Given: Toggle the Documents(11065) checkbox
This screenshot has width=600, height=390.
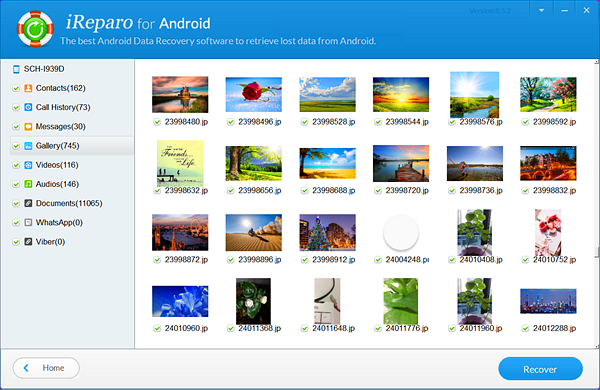Looking at the screenshot, I should pos(16,204).
